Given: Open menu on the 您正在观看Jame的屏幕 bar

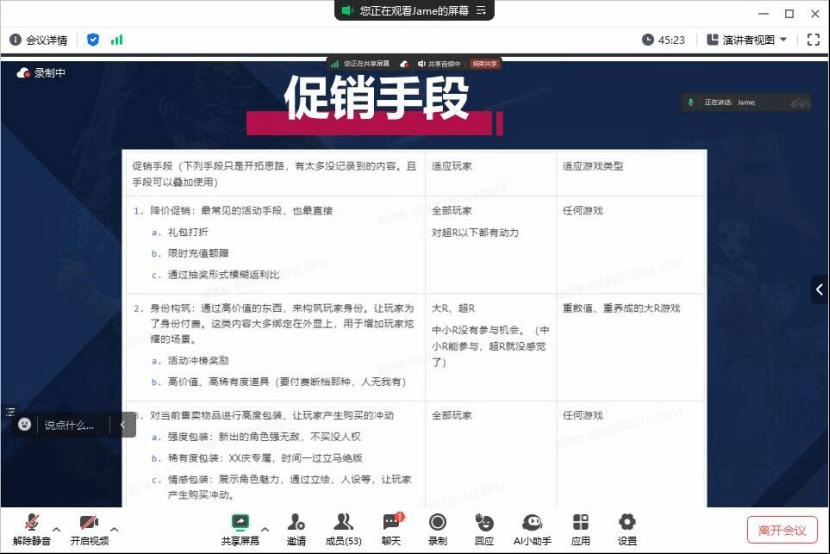Looking at the screenshot, I should point(482,10).
